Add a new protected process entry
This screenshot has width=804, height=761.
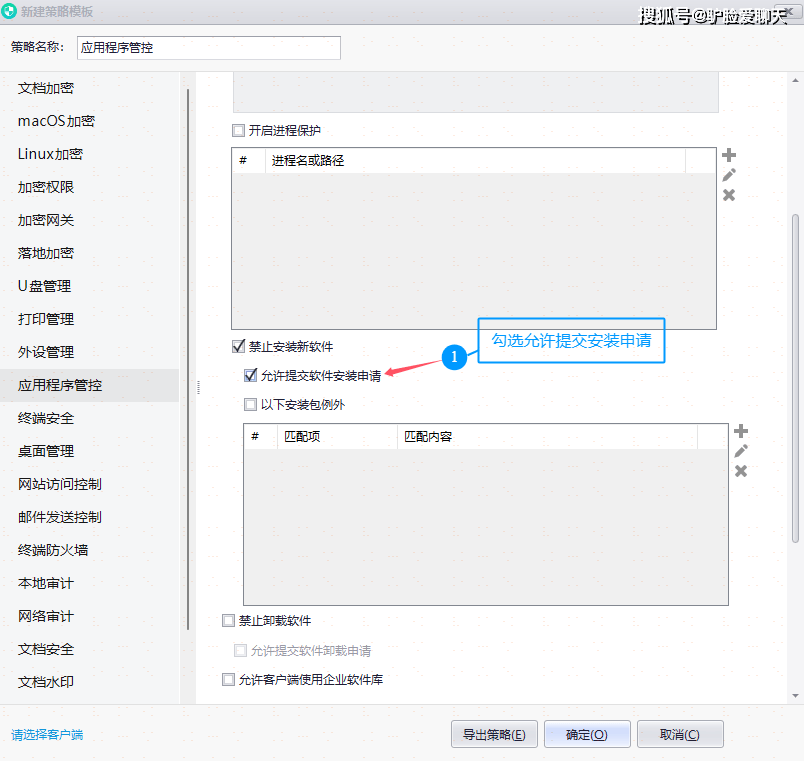pyautogui.click(x=729, y=155)
